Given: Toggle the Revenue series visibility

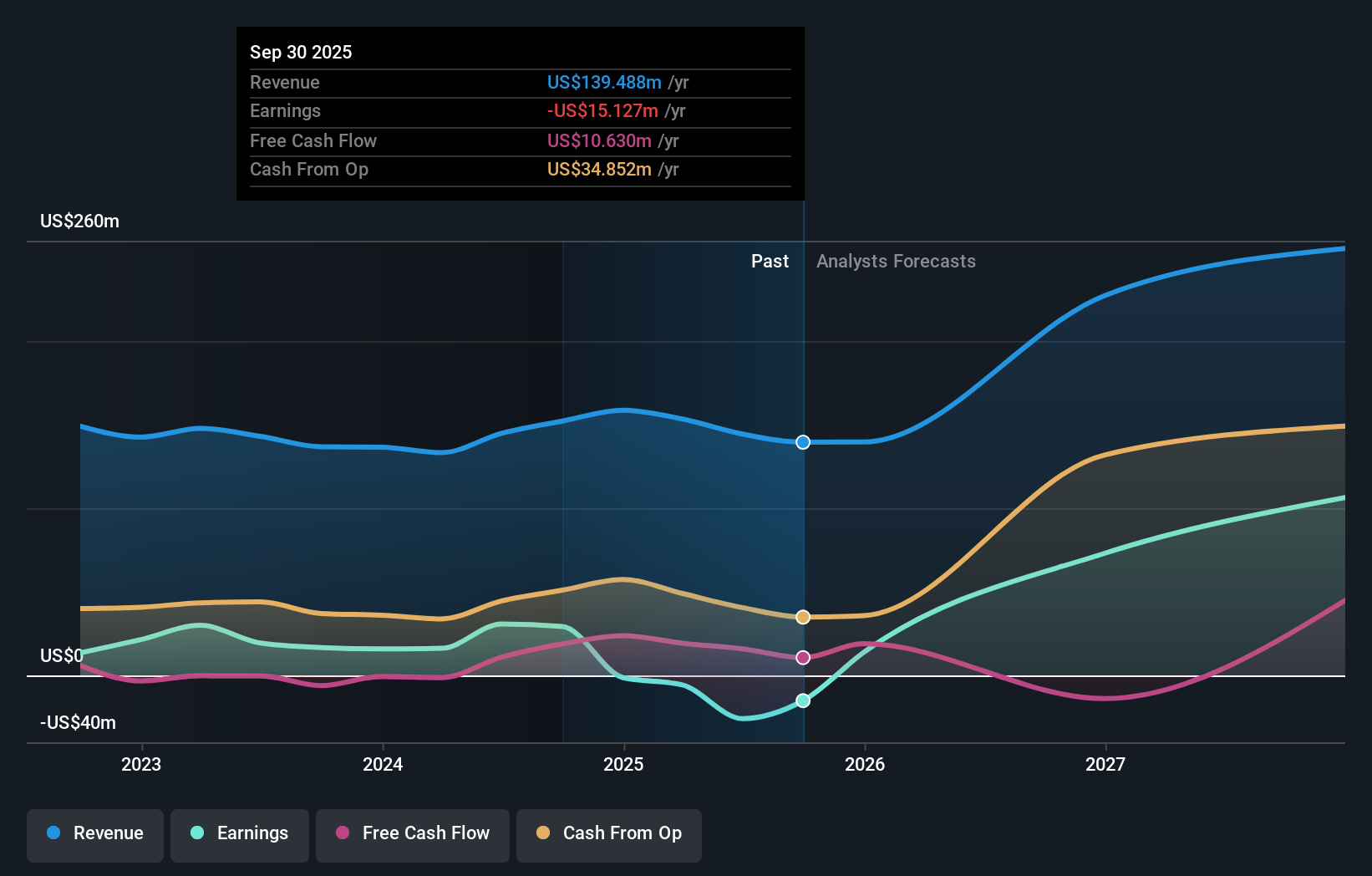Looking at the screenshot, I should 94,833.
